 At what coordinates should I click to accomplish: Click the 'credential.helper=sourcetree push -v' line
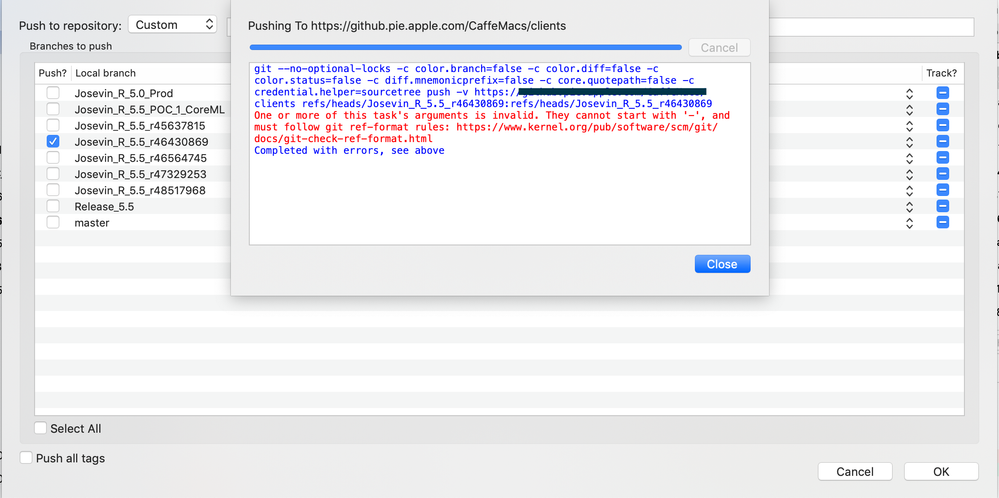point(480,92)
